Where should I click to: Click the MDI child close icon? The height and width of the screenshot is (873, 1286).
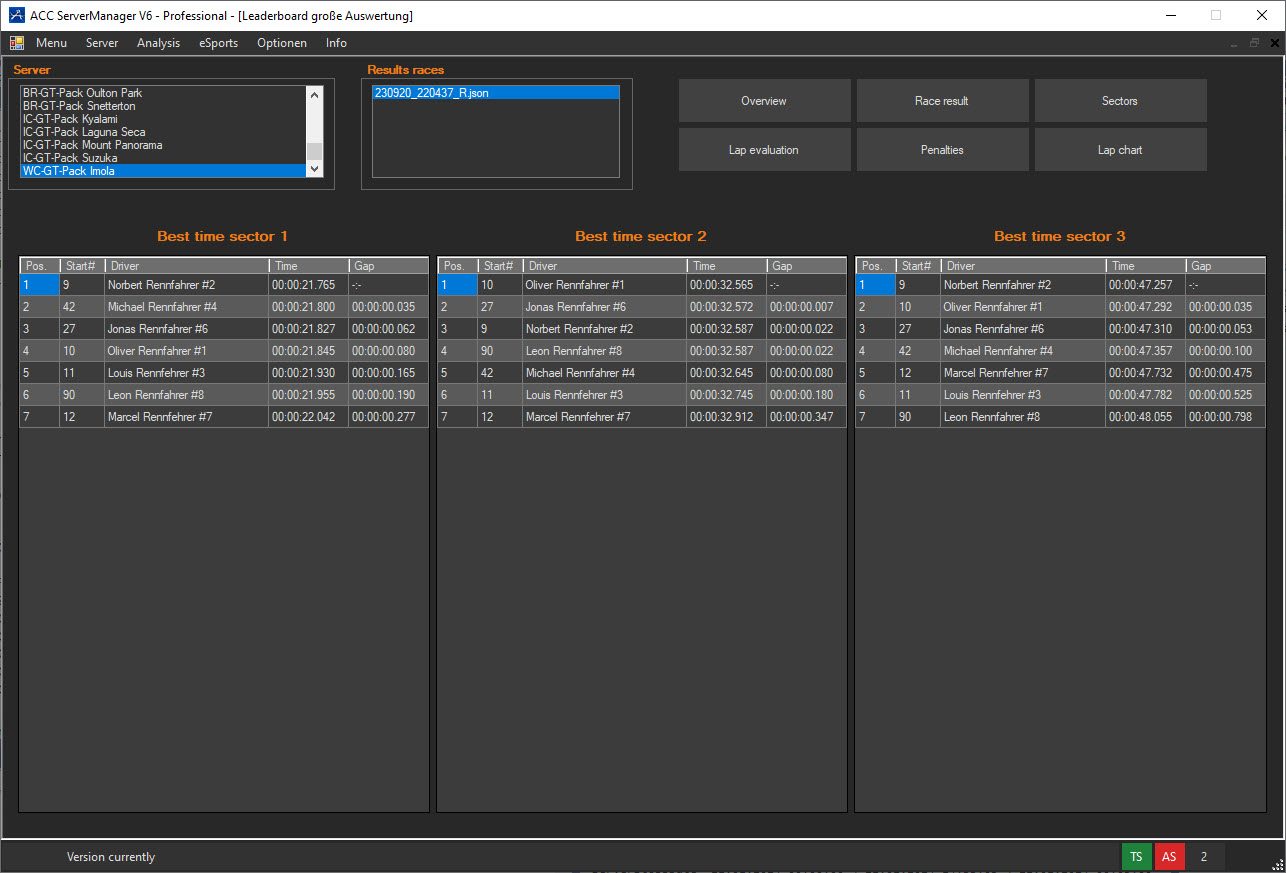(1274, 43)
